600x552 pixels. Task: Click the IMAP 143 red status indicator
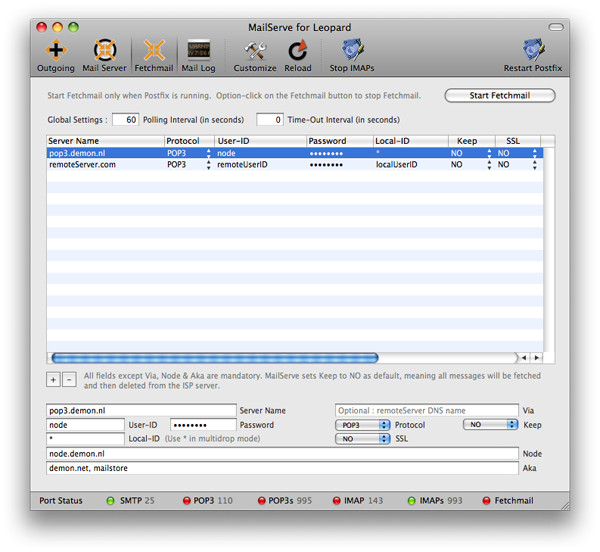coord(337,501)
